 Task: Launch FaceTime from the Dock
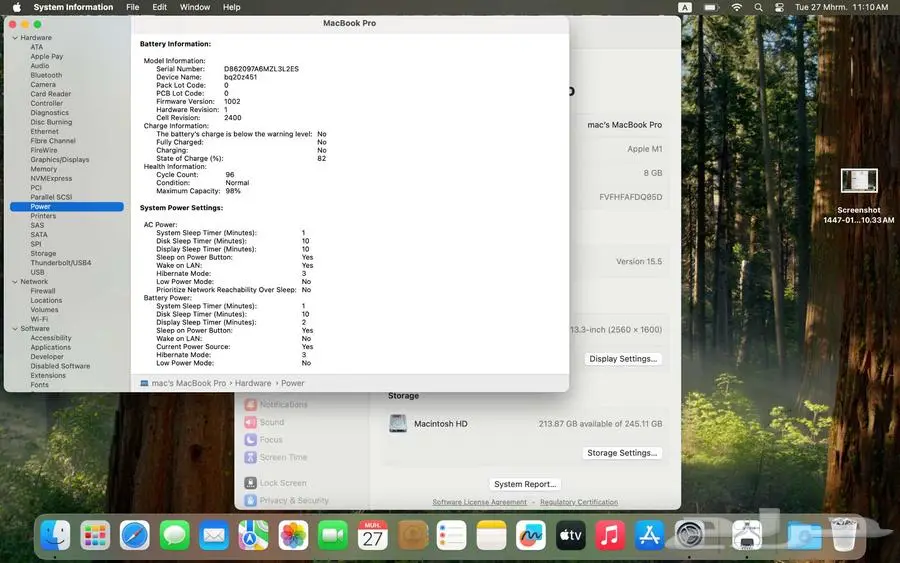tap(333, 535)
